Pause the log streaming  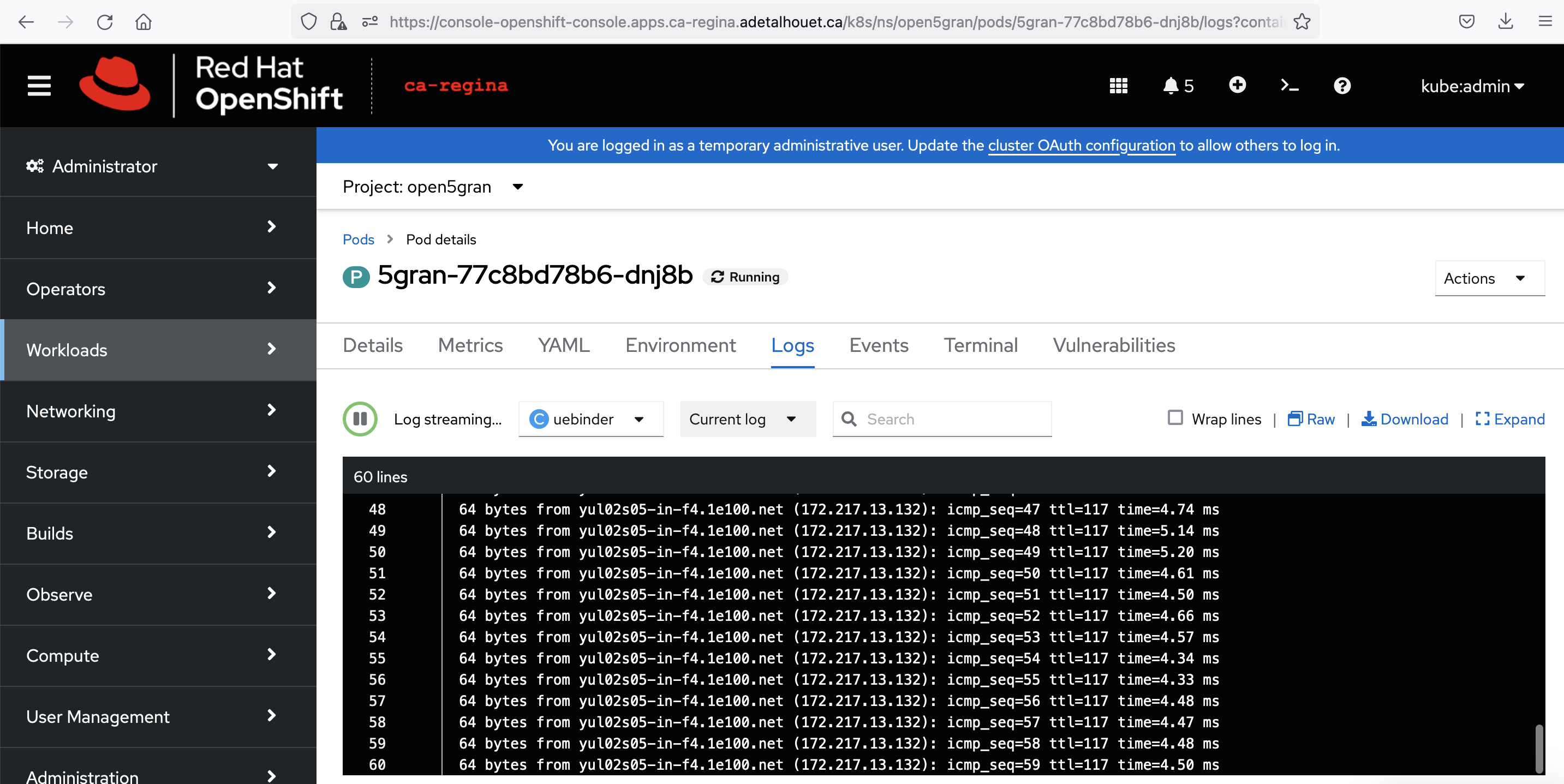tap(360, 418)
